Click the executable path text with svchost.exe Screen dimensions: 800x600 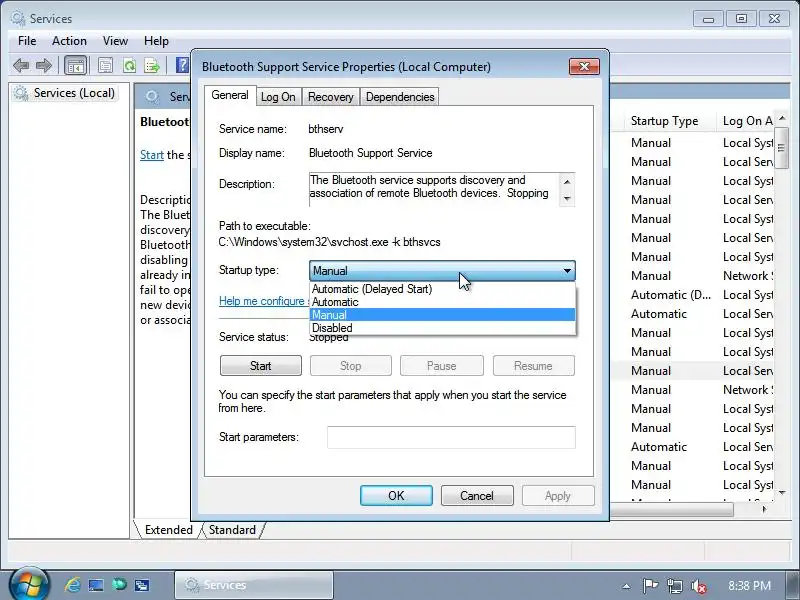(x=330, y=242)
